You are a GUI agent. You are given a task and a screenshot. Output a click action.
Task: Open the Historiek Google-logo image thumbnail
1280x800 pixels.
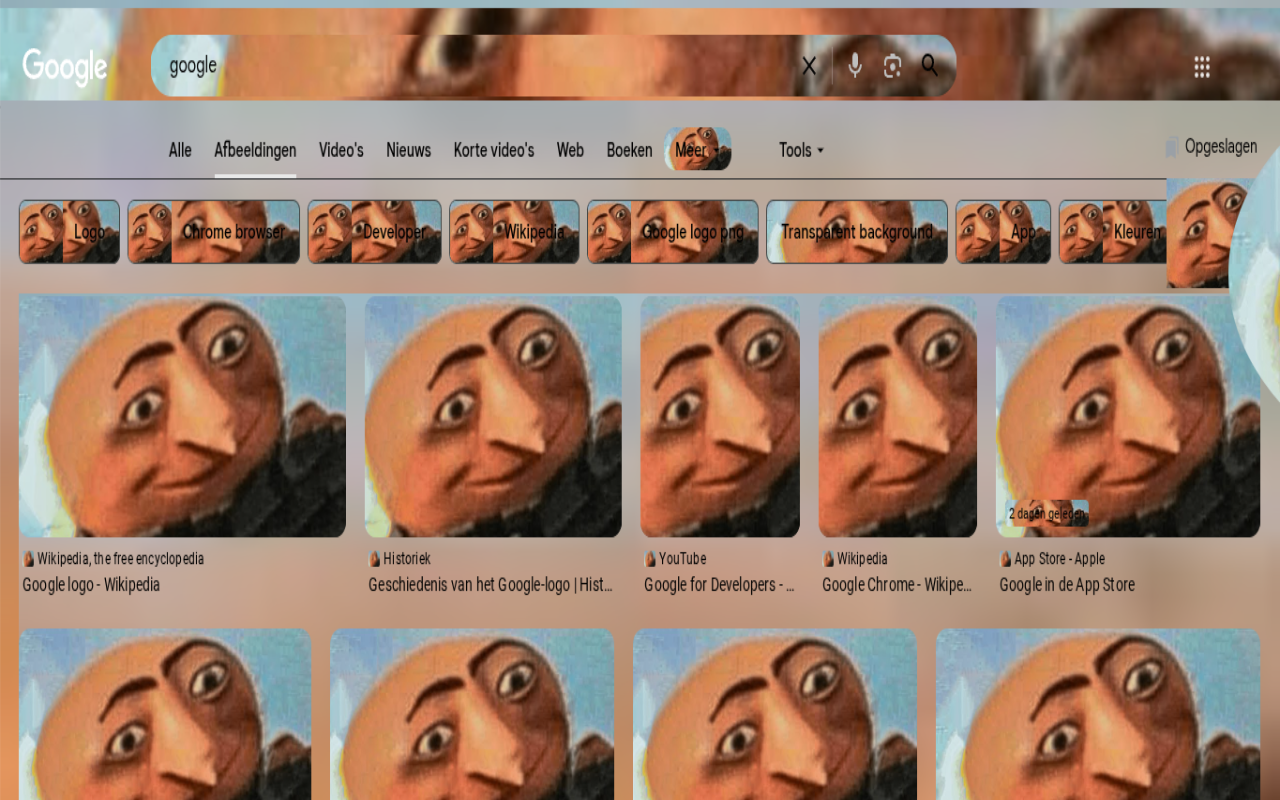(493, 416)
